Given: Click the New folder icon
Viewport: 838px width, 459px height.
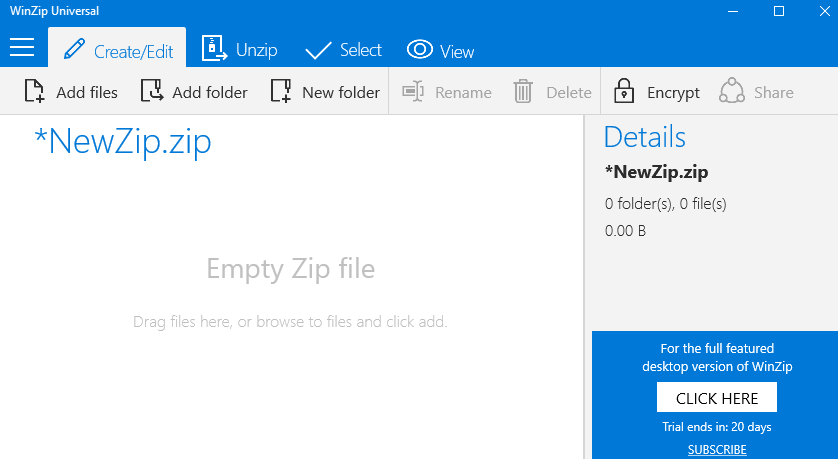Looking at the screenshot, I should tap(281, 92).
